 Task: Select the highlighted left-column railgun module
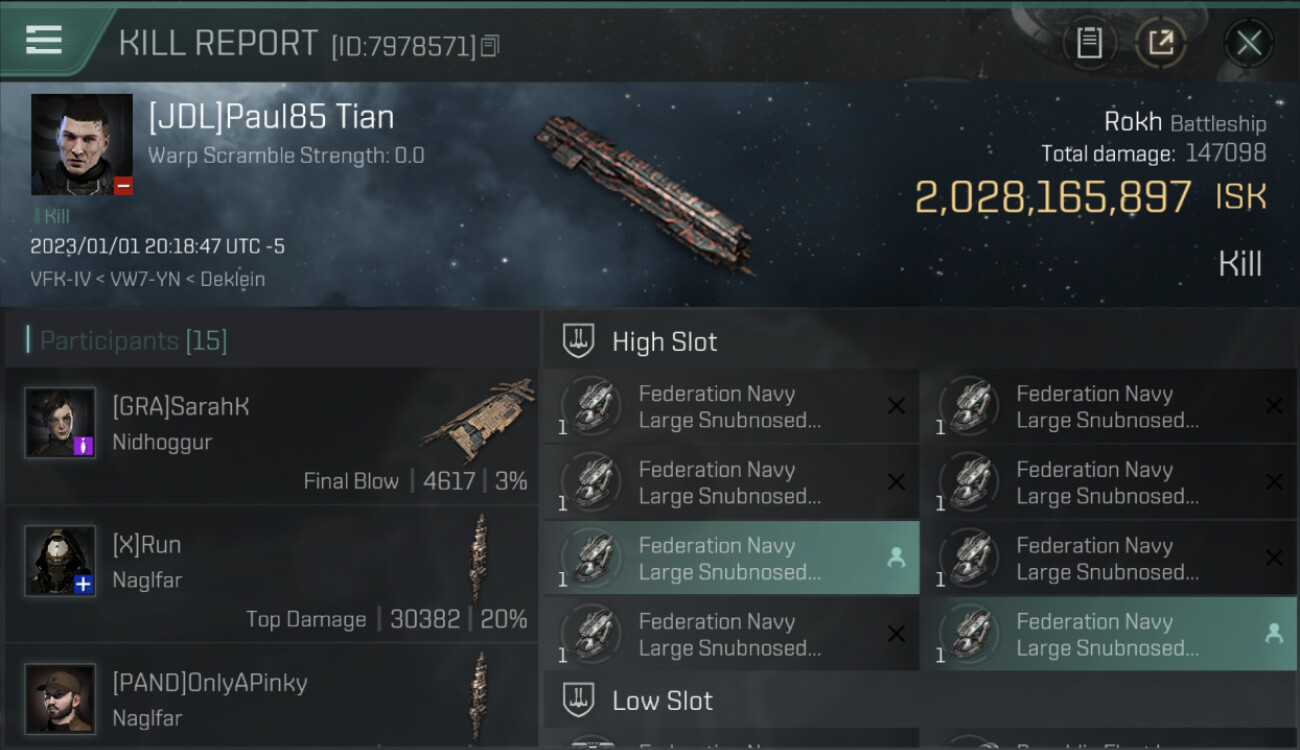pyautogui.click(x=730, y=559)
